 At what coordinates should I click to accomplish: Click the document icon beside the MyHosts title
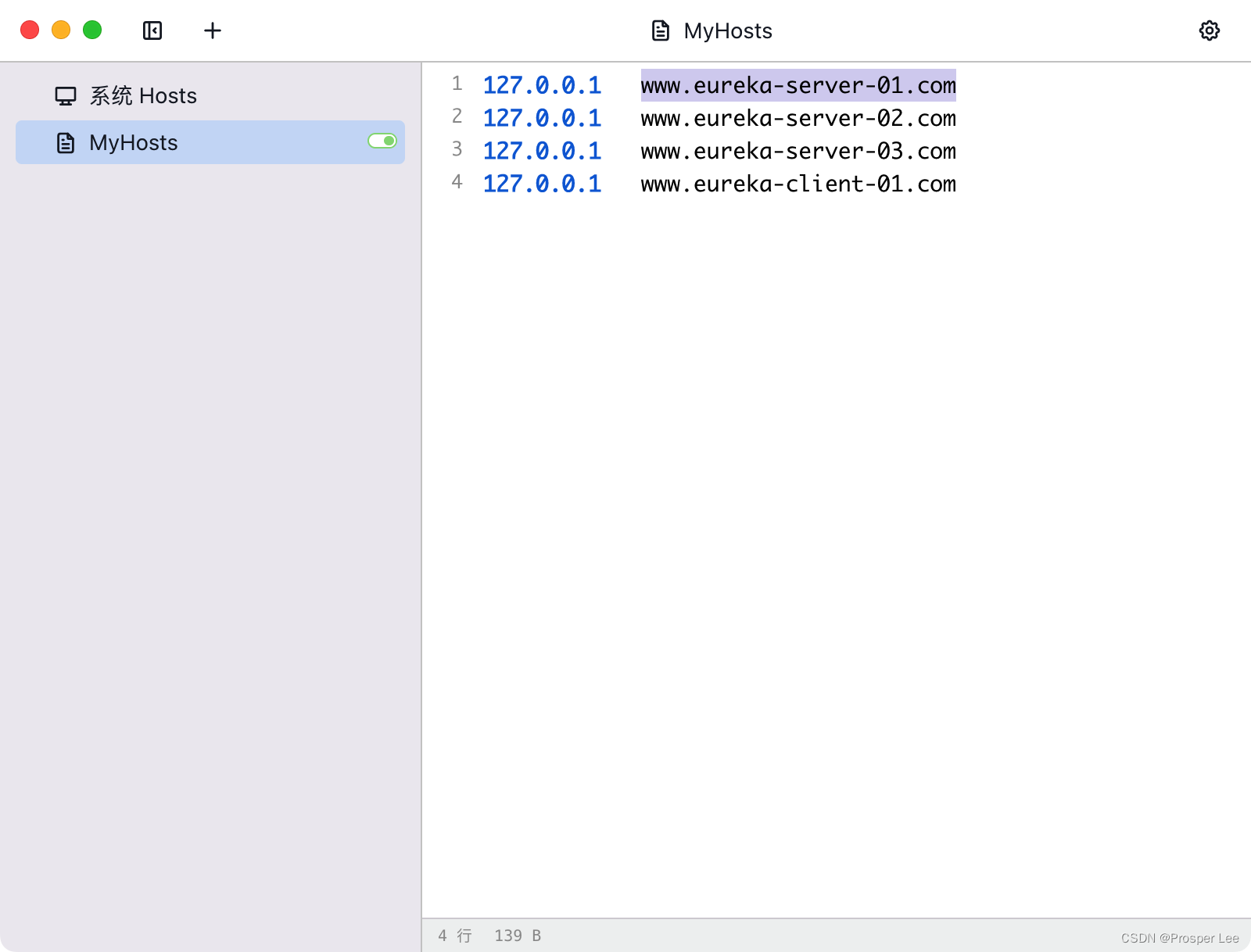tap(661, 30)
